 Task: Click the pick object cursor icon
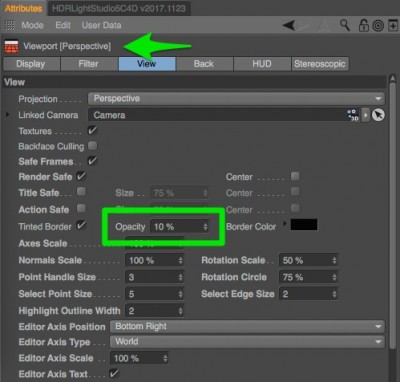[x=378, y=115]
